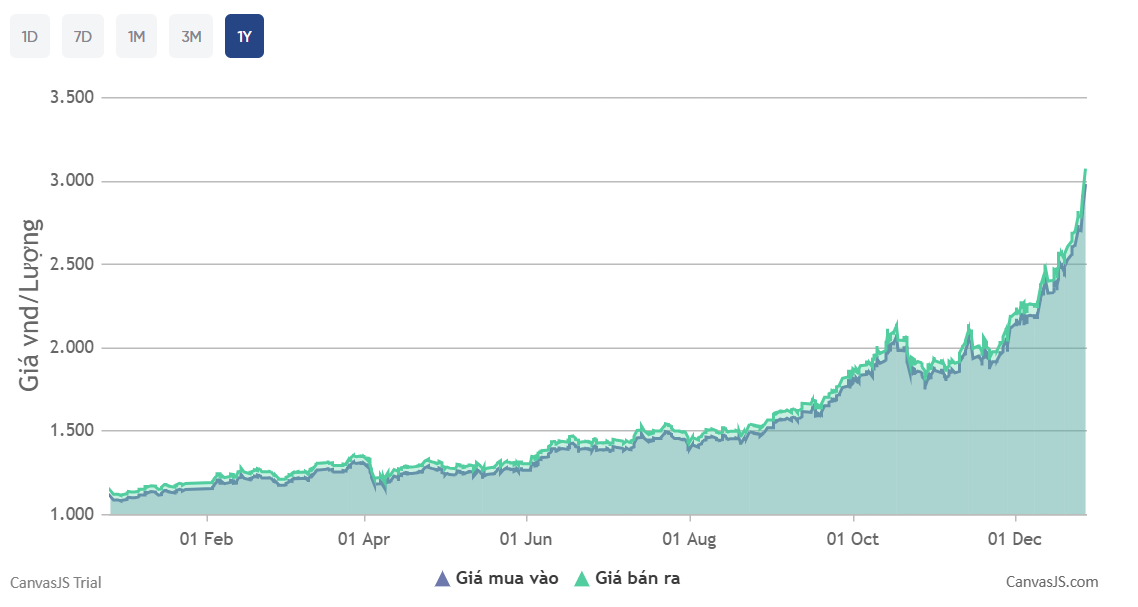
Task: Open the CanvasJS Trial link
Action: pos(56,582)
